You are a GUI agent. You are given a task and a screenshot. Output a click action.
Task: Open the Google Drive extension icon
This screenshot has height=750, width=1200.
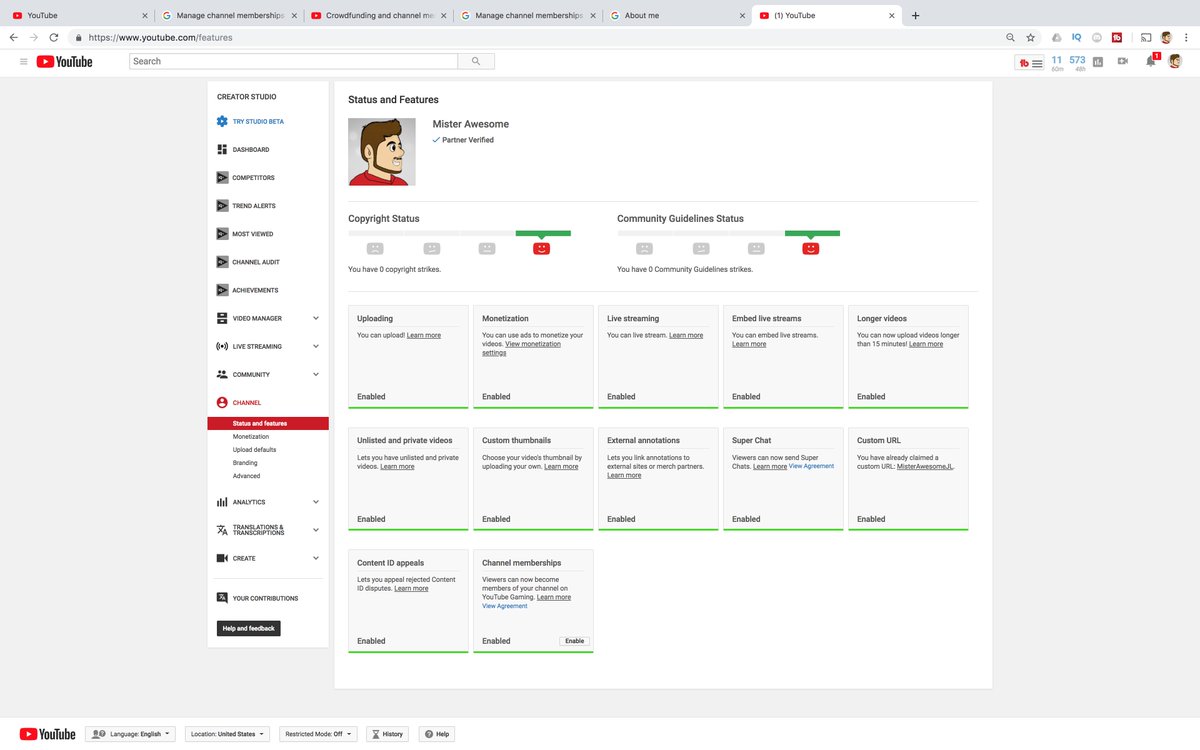click(x=1057, y=37)
